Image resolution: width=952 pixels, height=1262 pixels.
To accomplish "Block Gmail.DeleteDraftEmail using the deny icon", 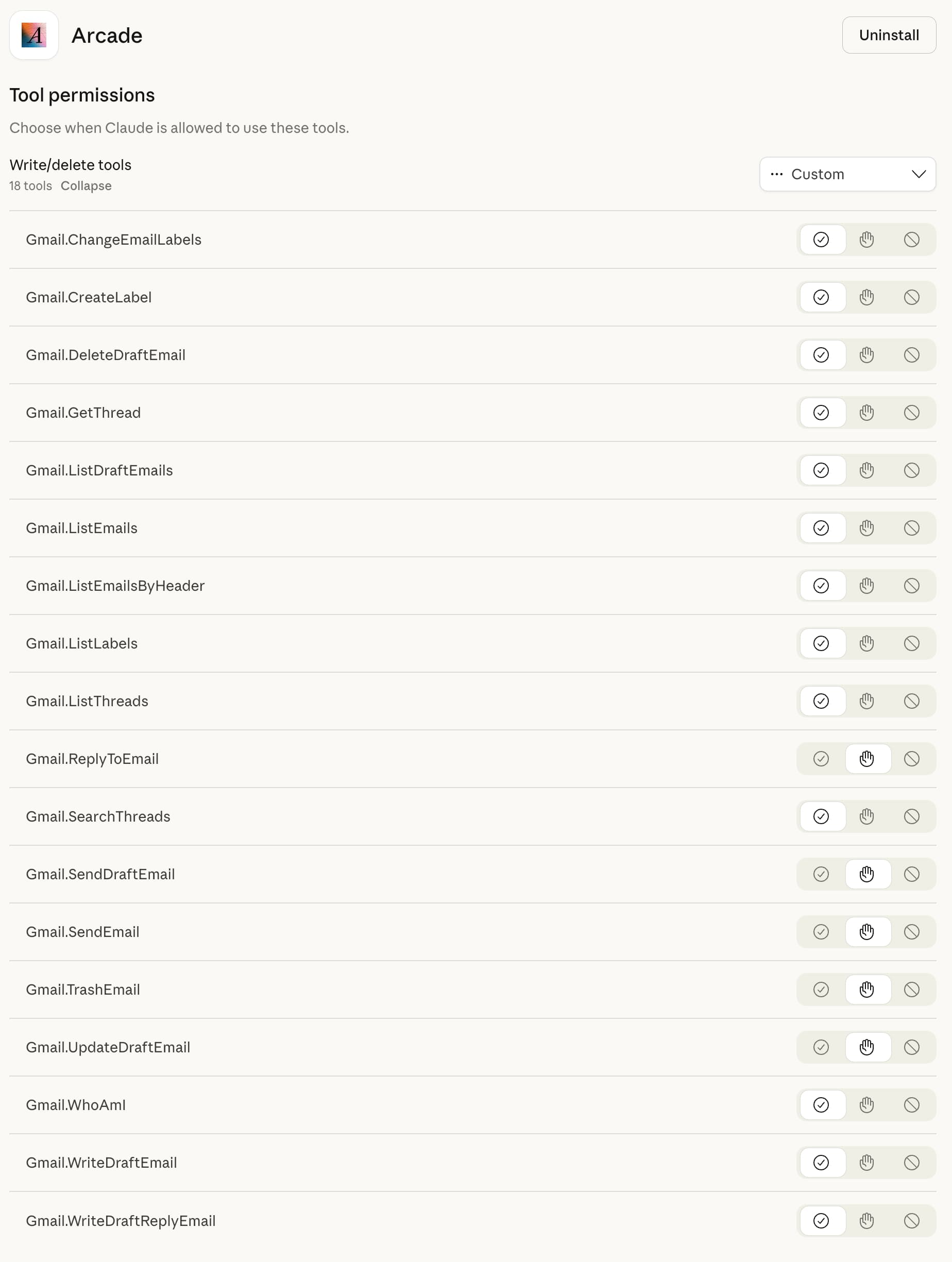I will 911,354.
